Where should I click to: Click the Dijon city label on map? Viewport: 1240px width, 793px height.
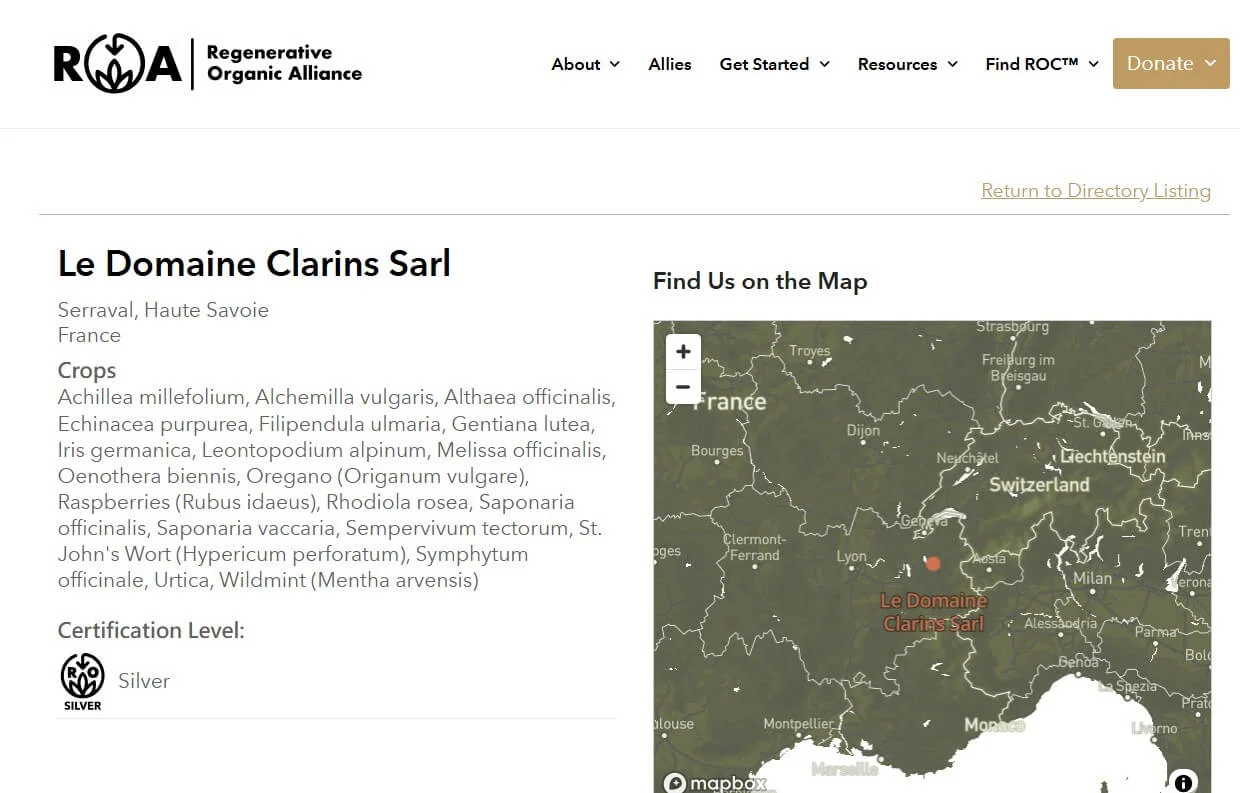click(863, 431)
